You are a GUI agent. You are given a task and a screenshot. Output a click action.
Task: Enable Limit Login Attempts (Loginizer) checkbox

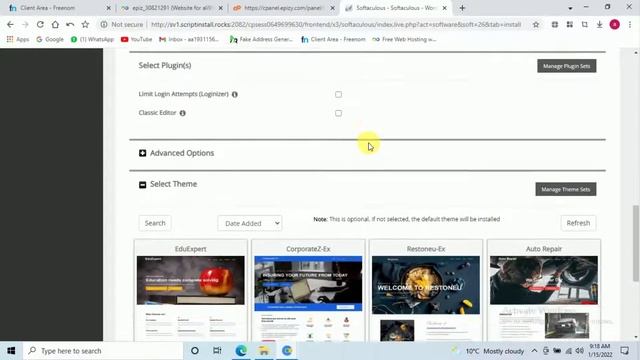[x=338, y=94]
